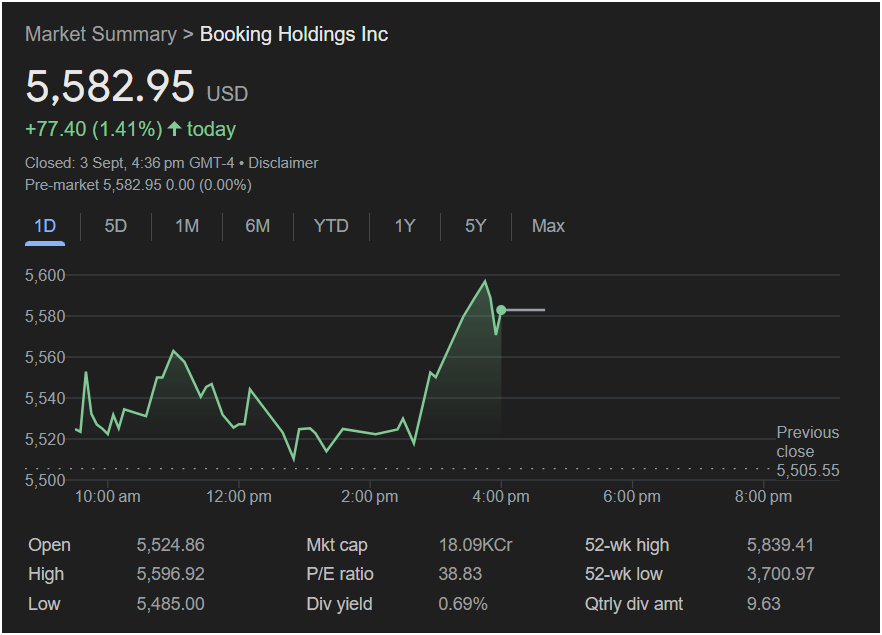Viewport: 882px width, 635px height.
Task: Click the USD currency label
Action: [227, 94]
